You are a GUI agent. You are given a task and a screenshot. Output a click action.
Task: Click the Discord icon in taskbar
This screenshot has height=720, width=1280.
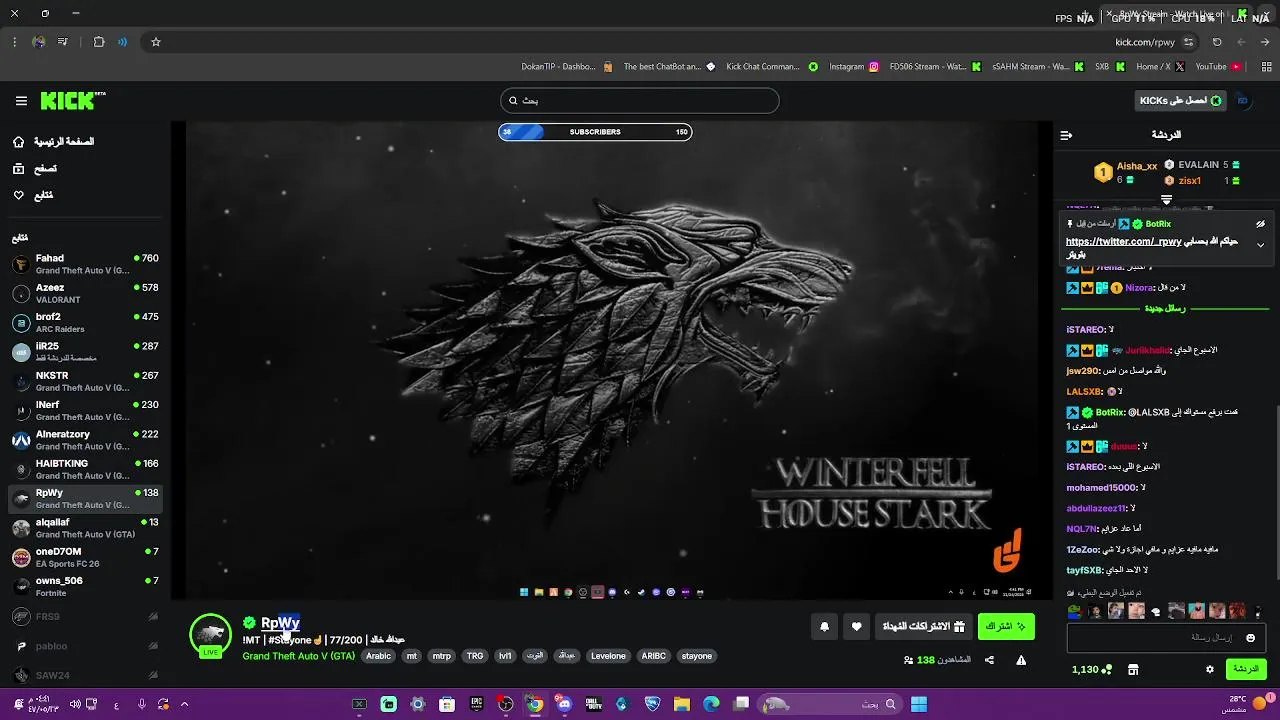pos(564,704)
